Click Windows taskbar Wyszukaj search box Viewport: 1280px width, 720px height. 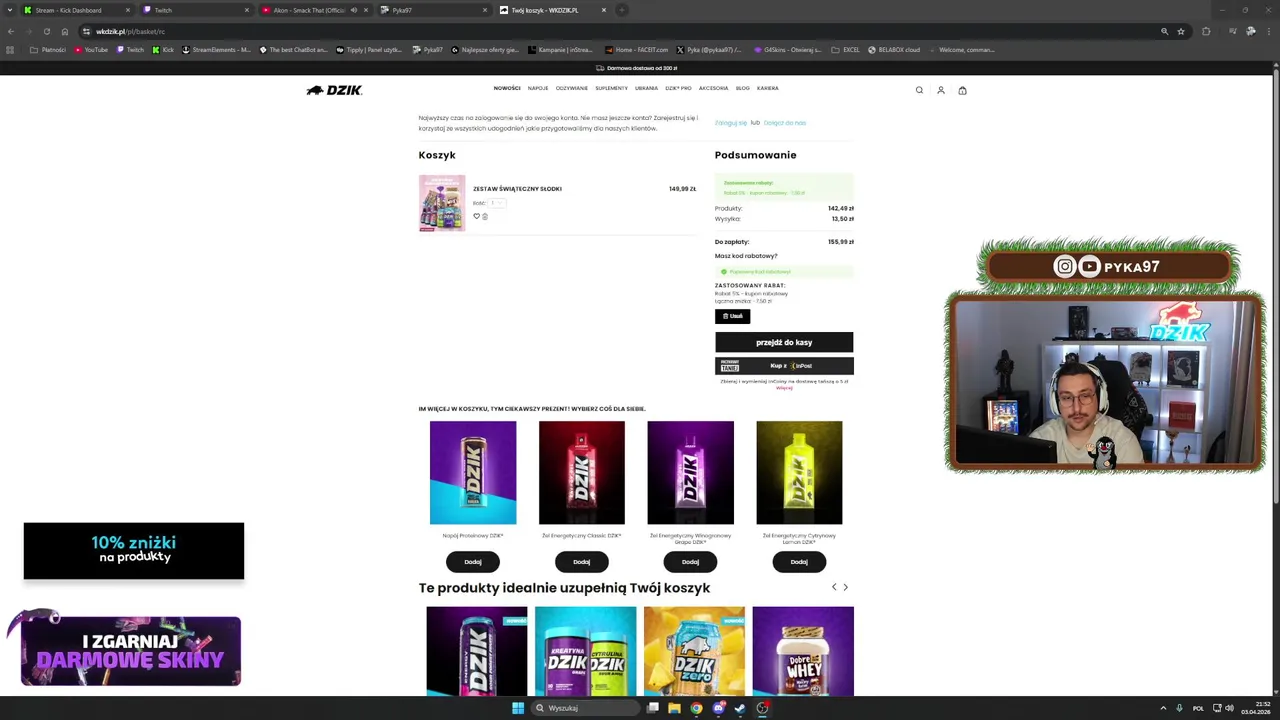point(585,708)
